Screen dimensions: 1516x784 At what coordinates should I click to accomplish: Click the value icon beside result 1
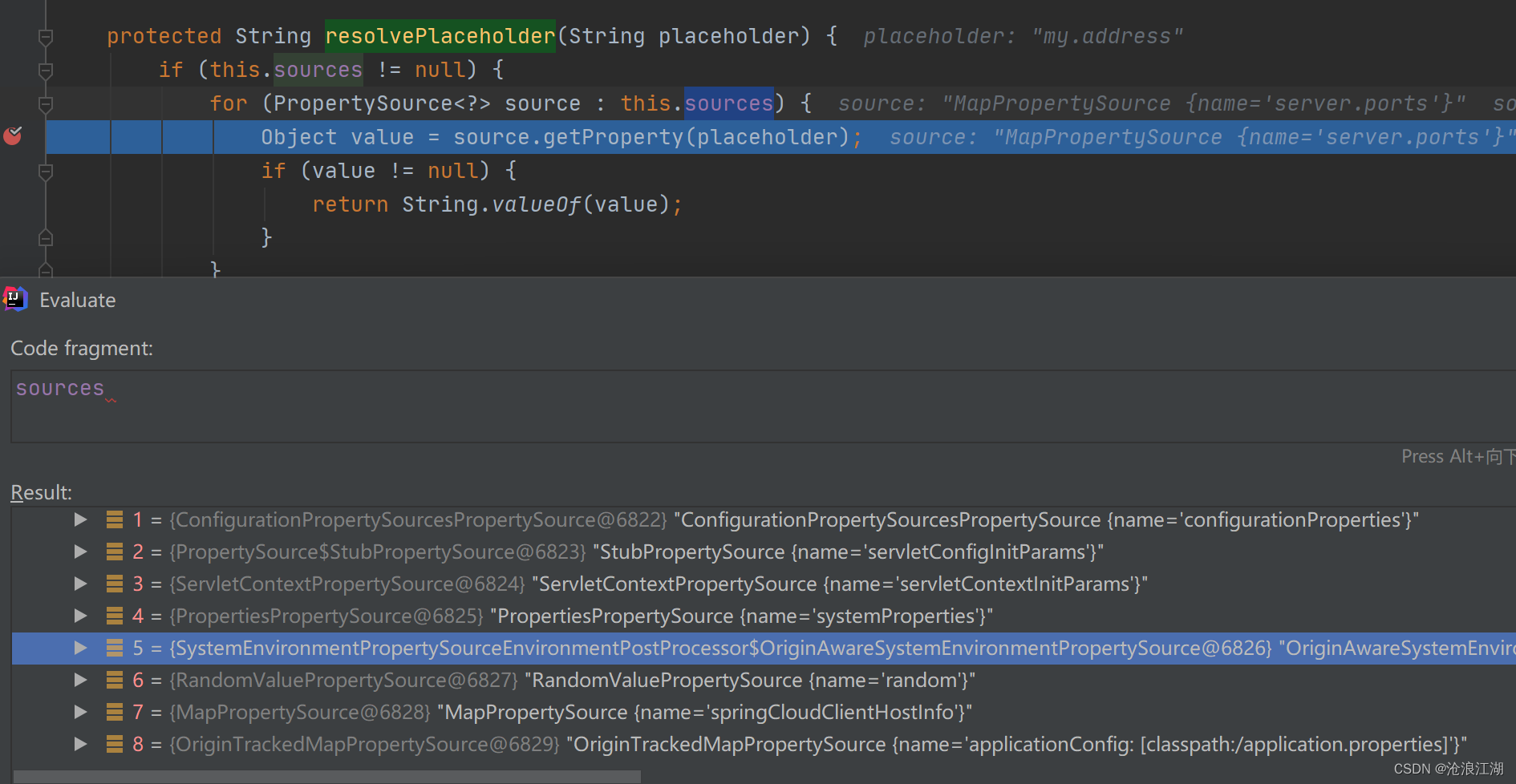pyautogui.click(x=113, y=519)
